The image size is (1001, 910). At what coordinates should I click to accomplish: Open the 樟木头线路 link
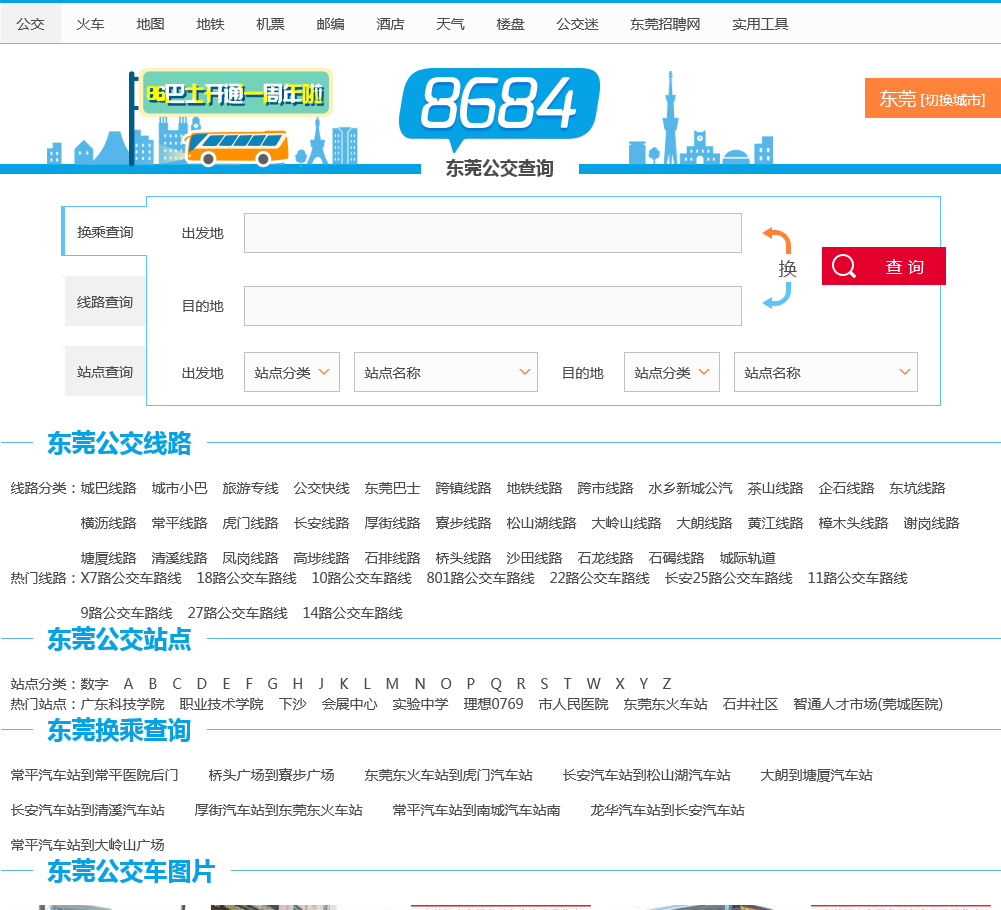point(854,524)
